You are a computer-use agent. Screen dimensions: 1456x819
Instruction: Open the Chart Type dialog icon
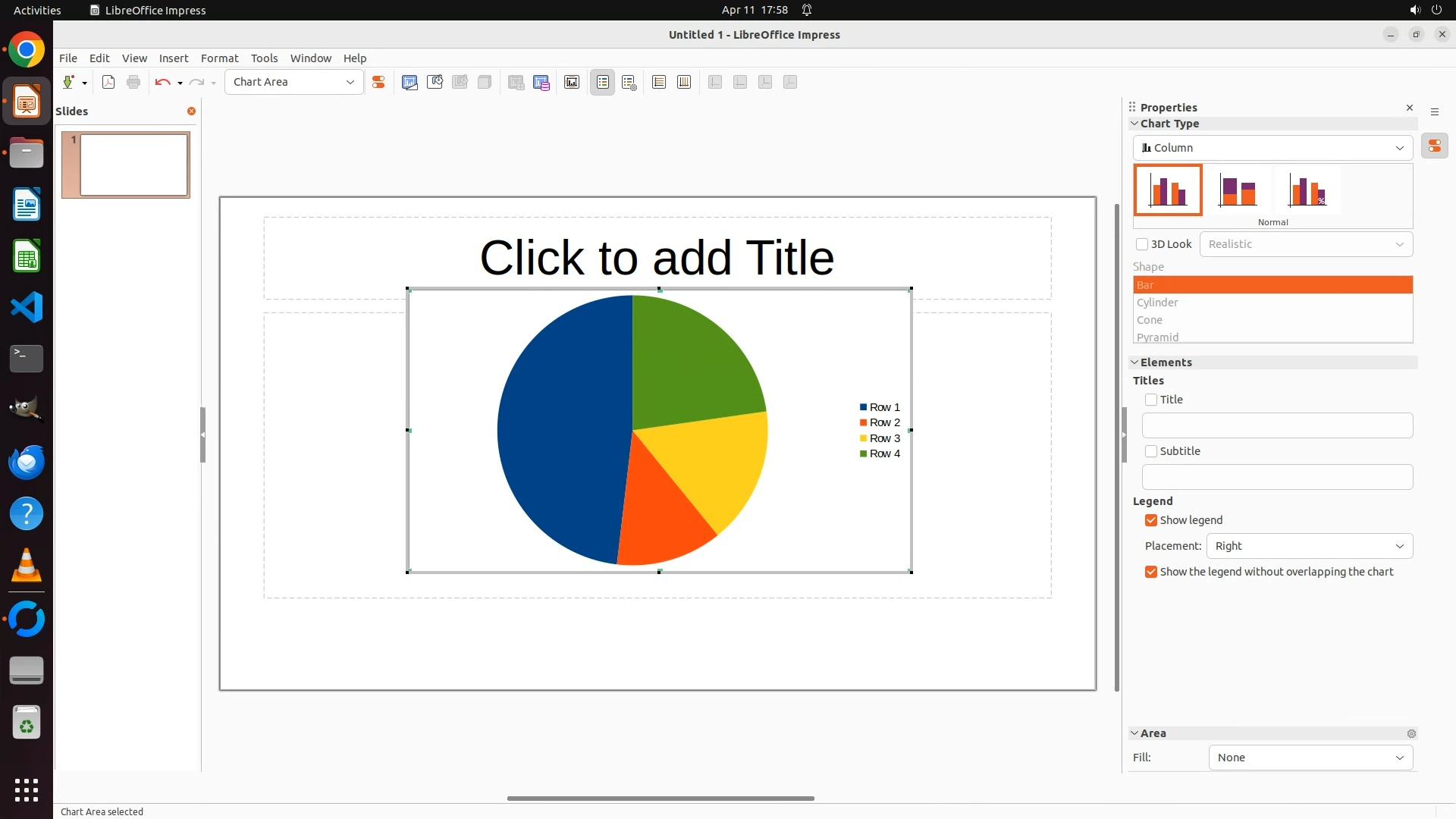[x=409, y=82]
